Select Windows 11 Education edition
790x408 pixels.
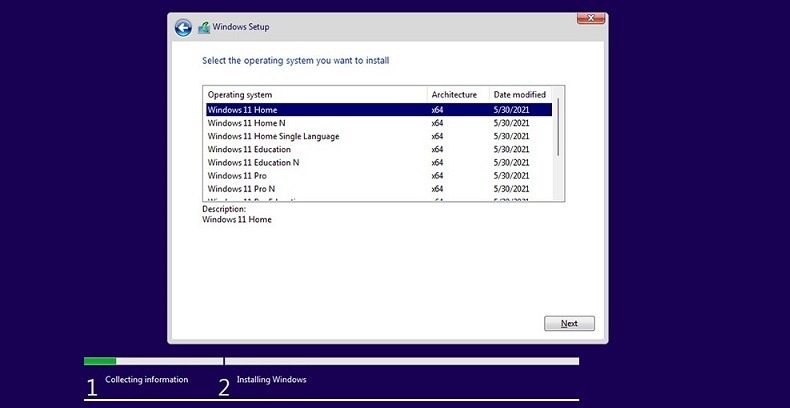[379, 149]
